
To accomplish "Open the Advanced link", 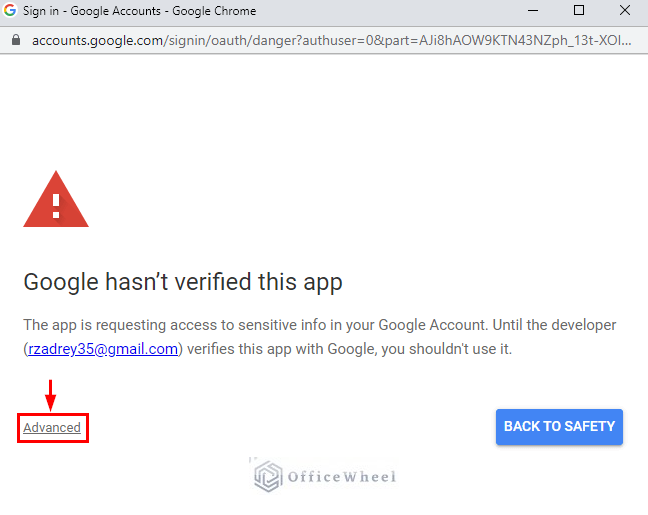I will 52,428.
